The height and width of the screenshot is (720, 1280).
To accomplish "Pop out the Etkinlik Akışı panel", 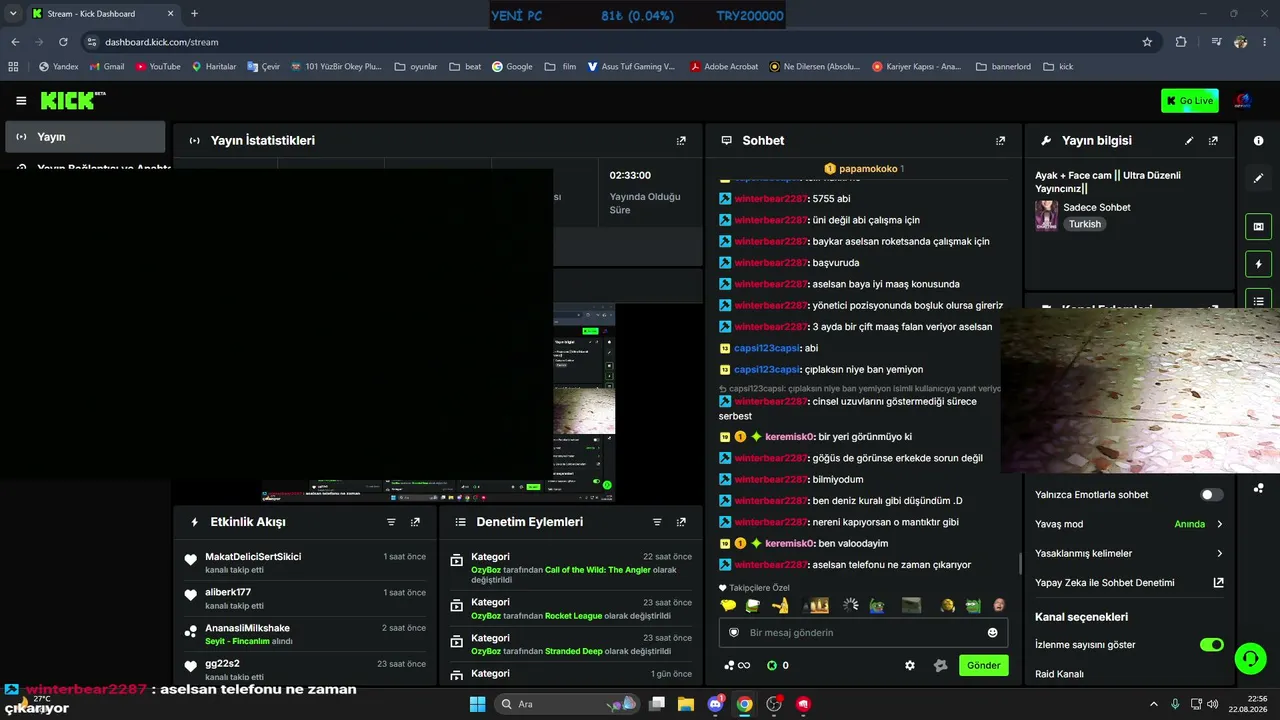I will 415,522.
